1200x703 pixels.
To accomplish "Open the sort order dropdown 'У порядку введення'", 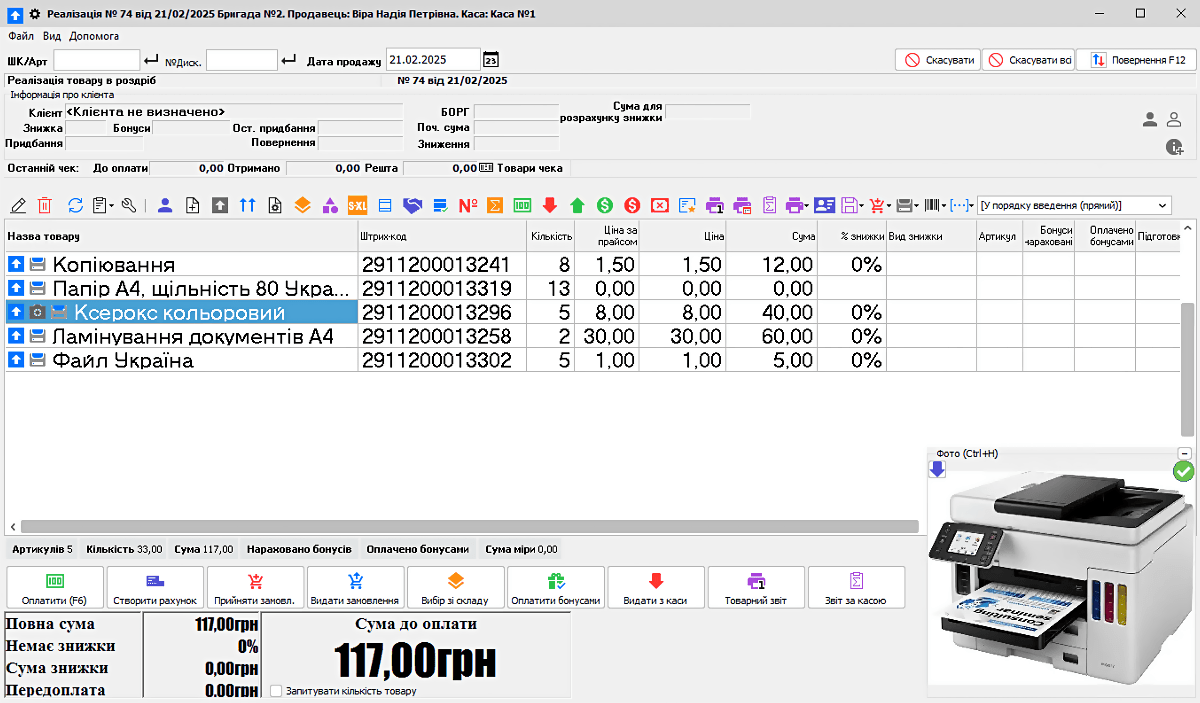I will (x=1073, y=205).
